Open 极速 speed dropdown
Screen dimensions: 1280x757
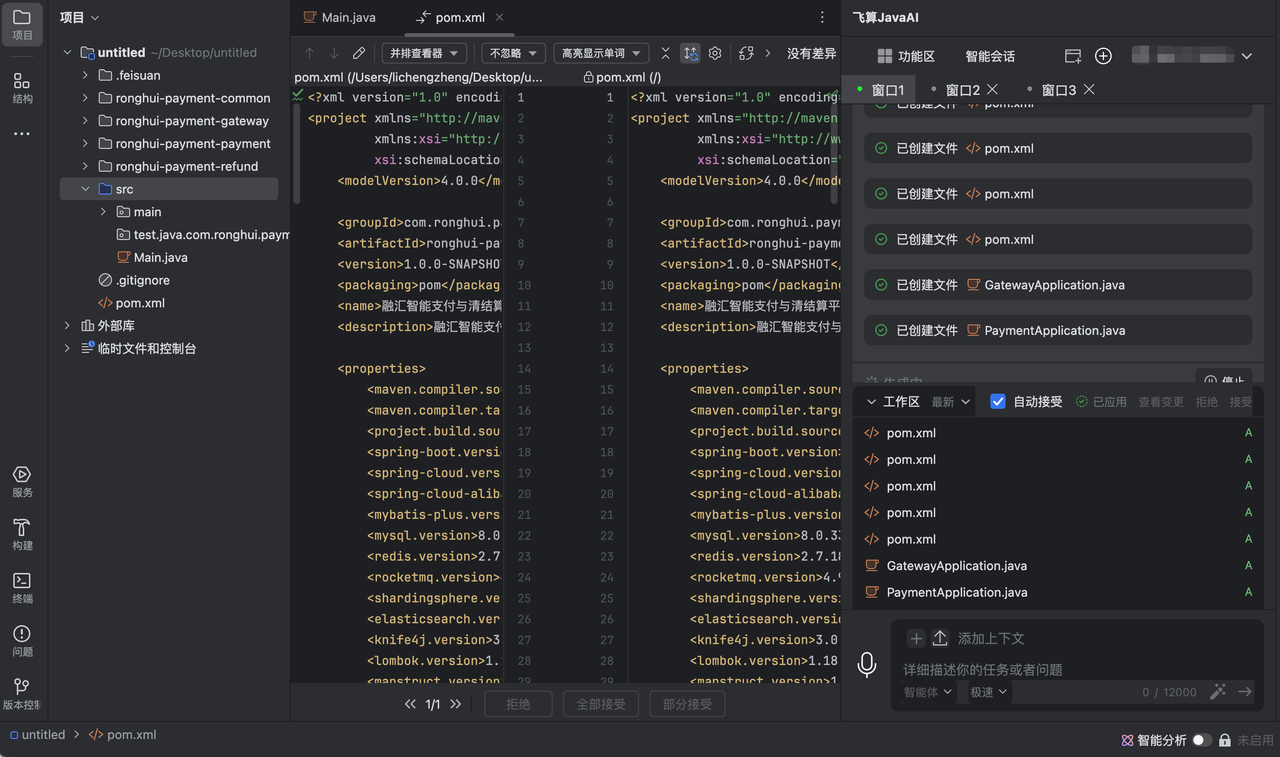click(989, 692)
